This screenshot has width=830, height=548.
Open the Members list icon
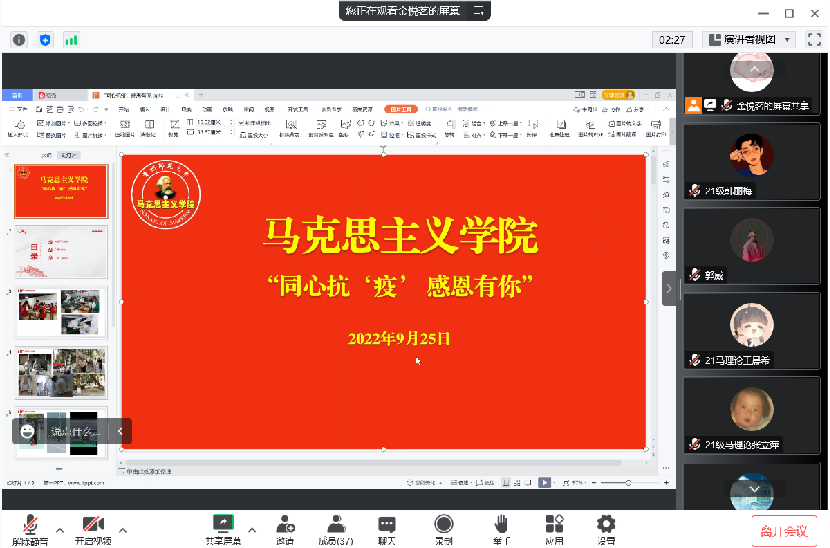click(x=336, y=525)
